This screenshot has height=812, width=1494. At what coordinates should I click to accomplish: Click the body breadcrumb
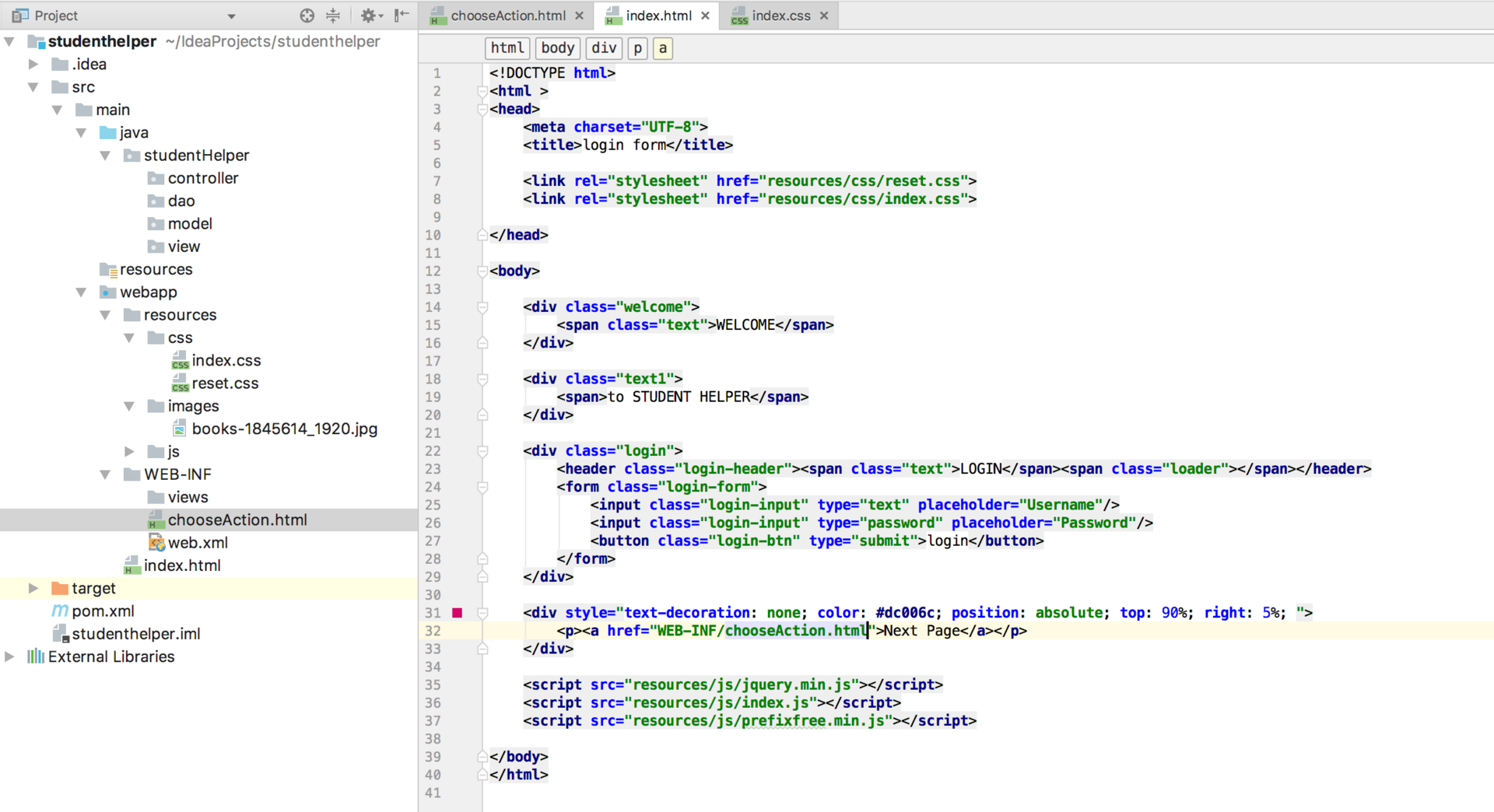(558, 48)
